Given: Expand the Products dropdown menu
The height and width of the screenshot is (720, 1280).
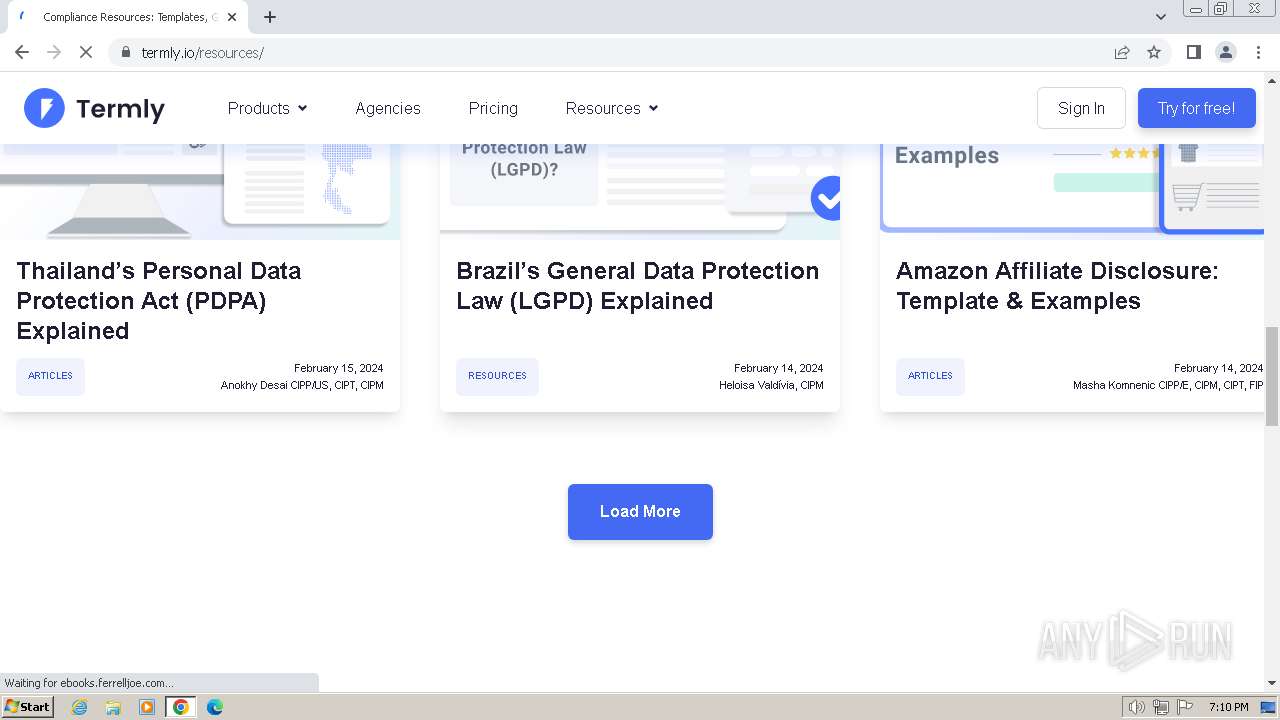Looking at the screenshot, I should 267,108.
